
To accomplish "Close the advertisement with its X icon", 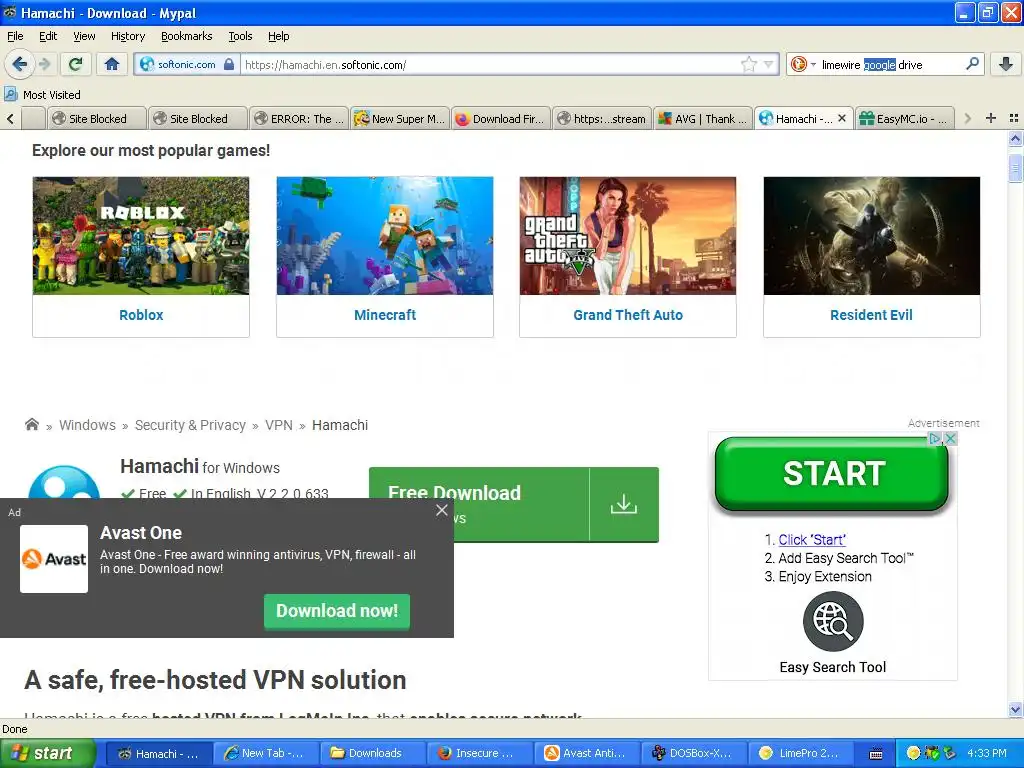I will point(951,439).
